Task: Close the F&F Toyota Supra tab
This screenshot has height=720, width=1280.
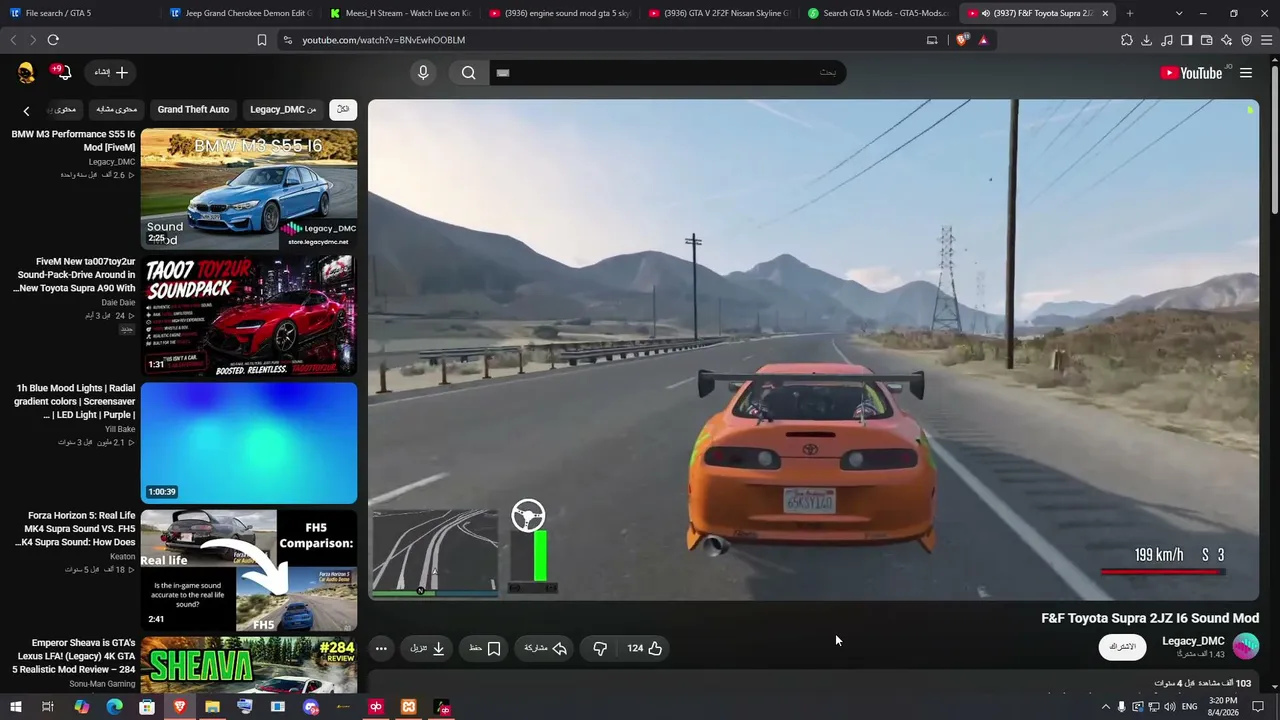Action: (x=1105, y=13)
